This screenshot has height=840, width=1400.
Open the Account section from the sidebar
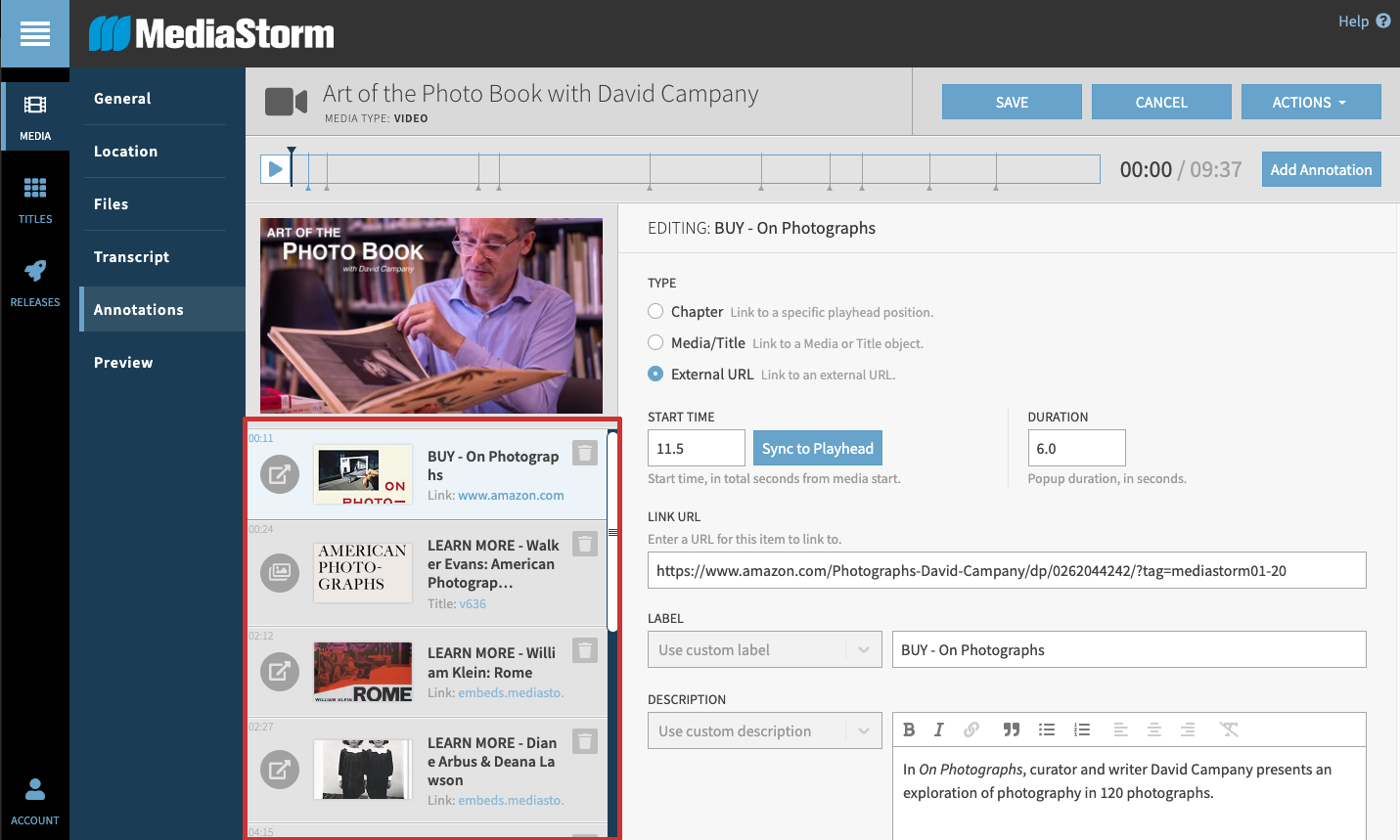(35, 800)
